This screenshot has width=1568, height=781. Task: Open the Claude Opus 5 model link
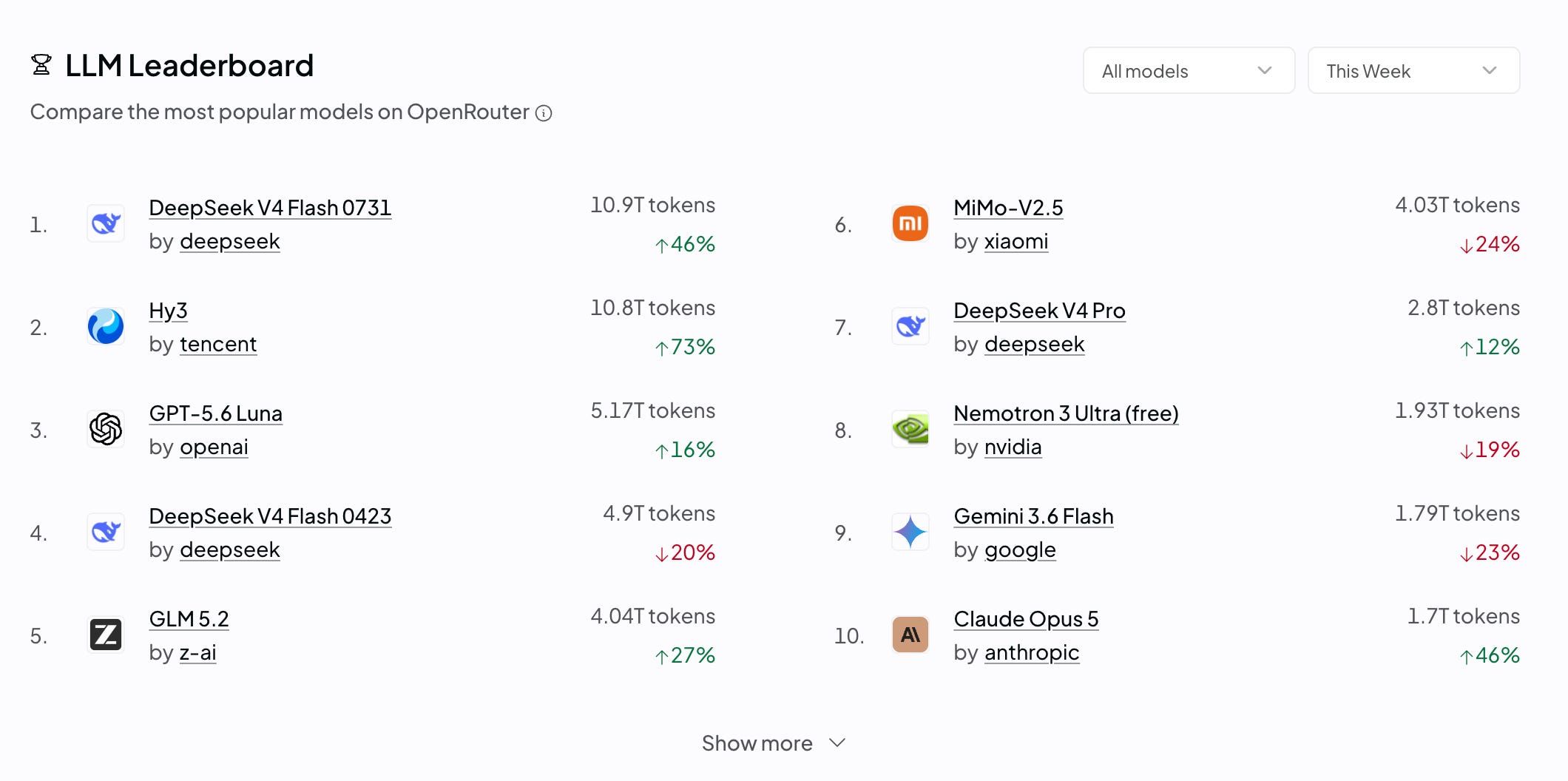[1026, 619]
